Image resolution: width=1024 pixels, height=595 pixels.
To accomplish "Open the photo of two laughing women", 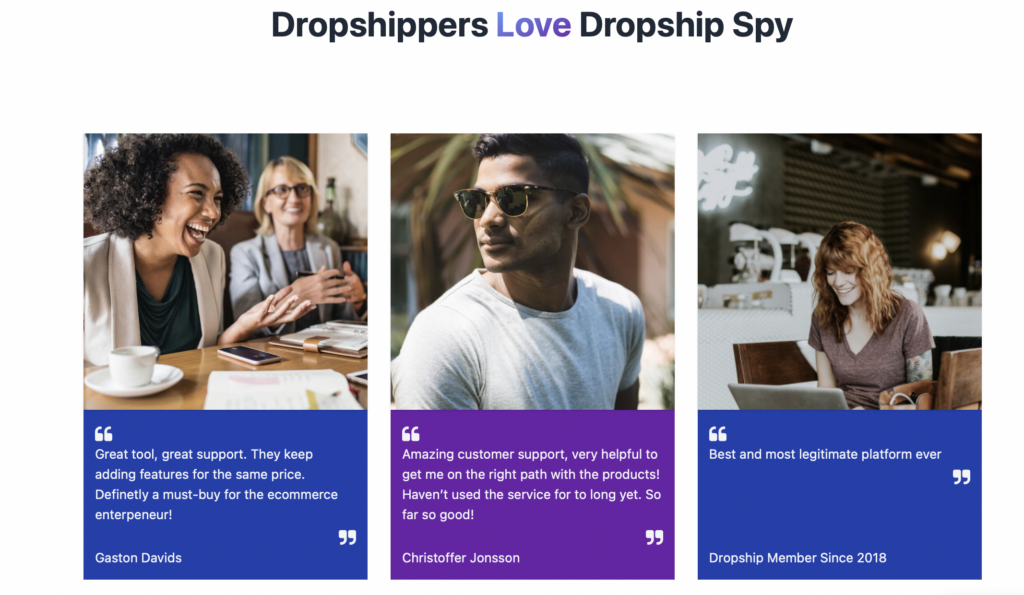I will tap(225, 272).
